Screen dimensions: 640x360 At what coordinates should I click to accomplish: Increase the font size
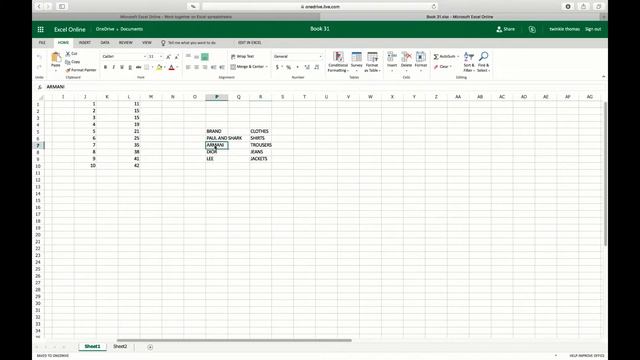click(x=168, y=56)
